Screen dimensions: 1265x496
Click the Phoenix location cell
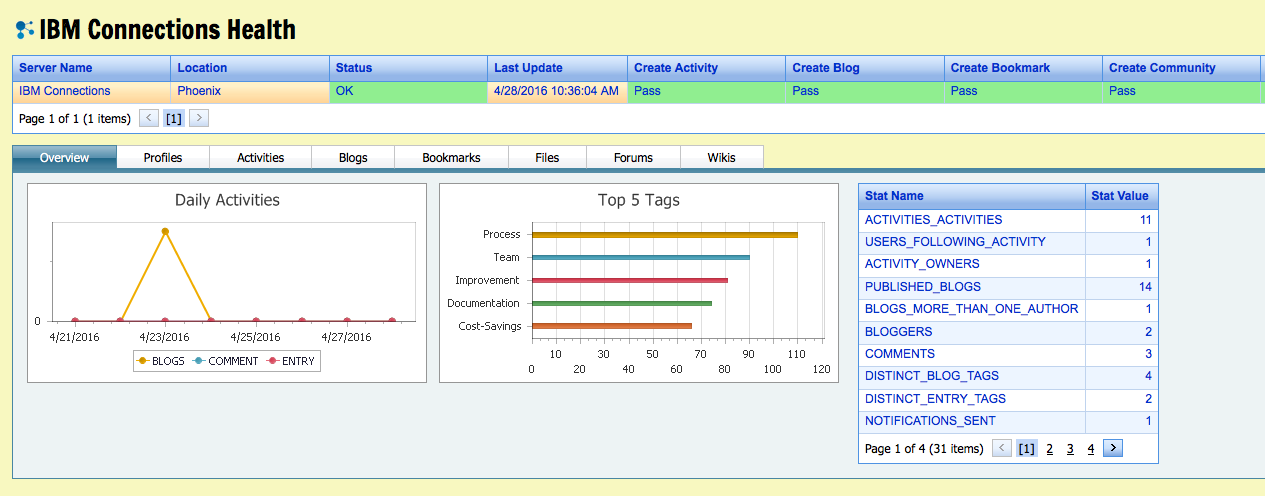tap(250, 91)
